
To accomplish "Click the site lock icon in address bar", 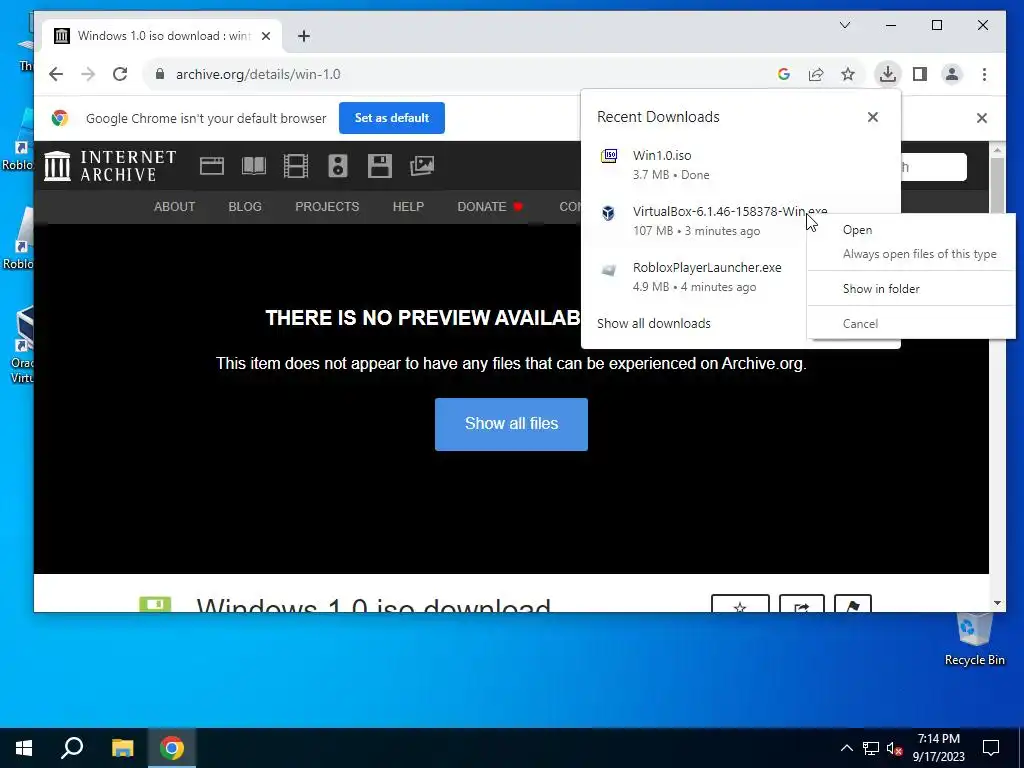I will (x=160, y=74).
